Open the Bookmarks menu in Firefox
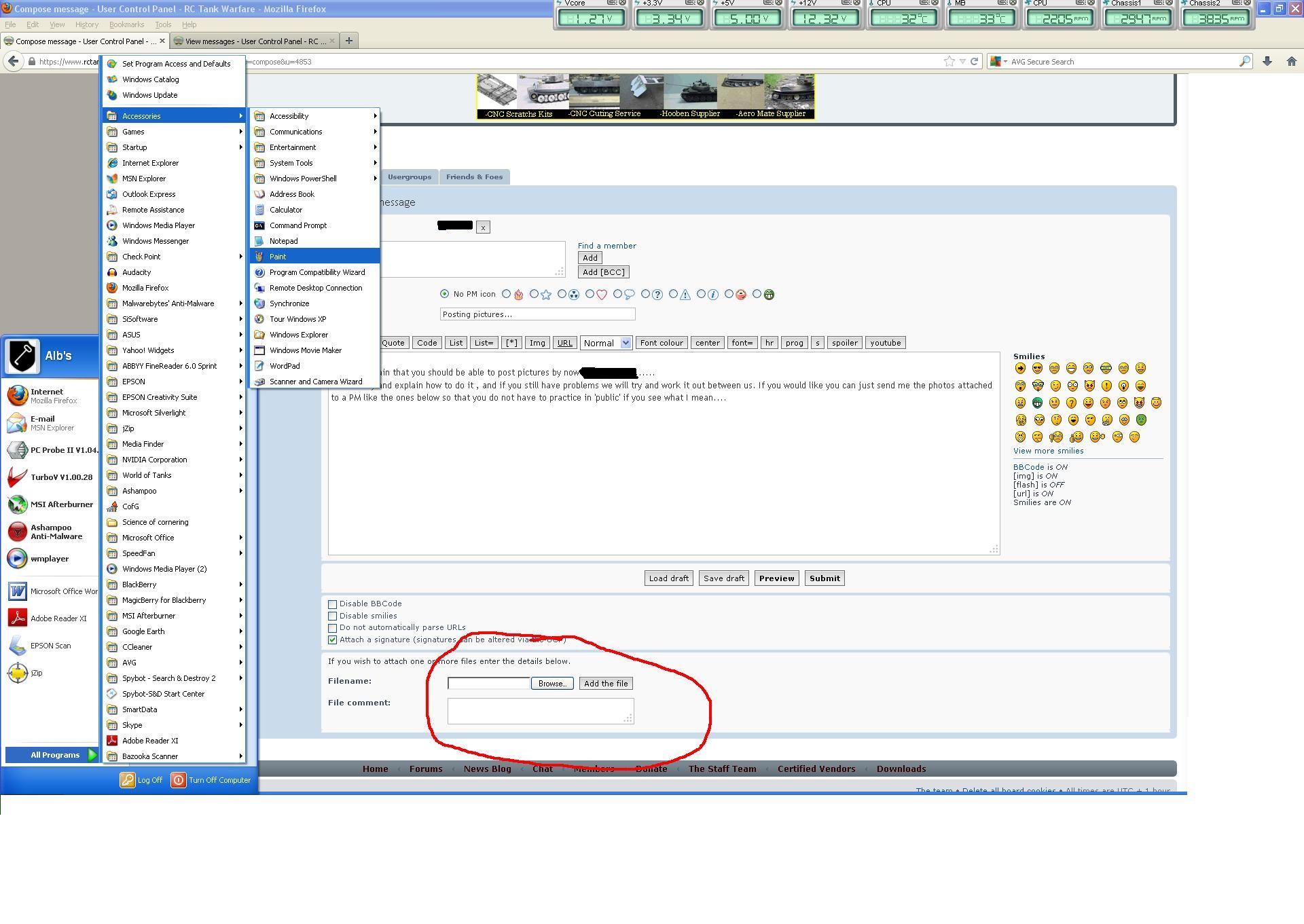 (126, 24)
